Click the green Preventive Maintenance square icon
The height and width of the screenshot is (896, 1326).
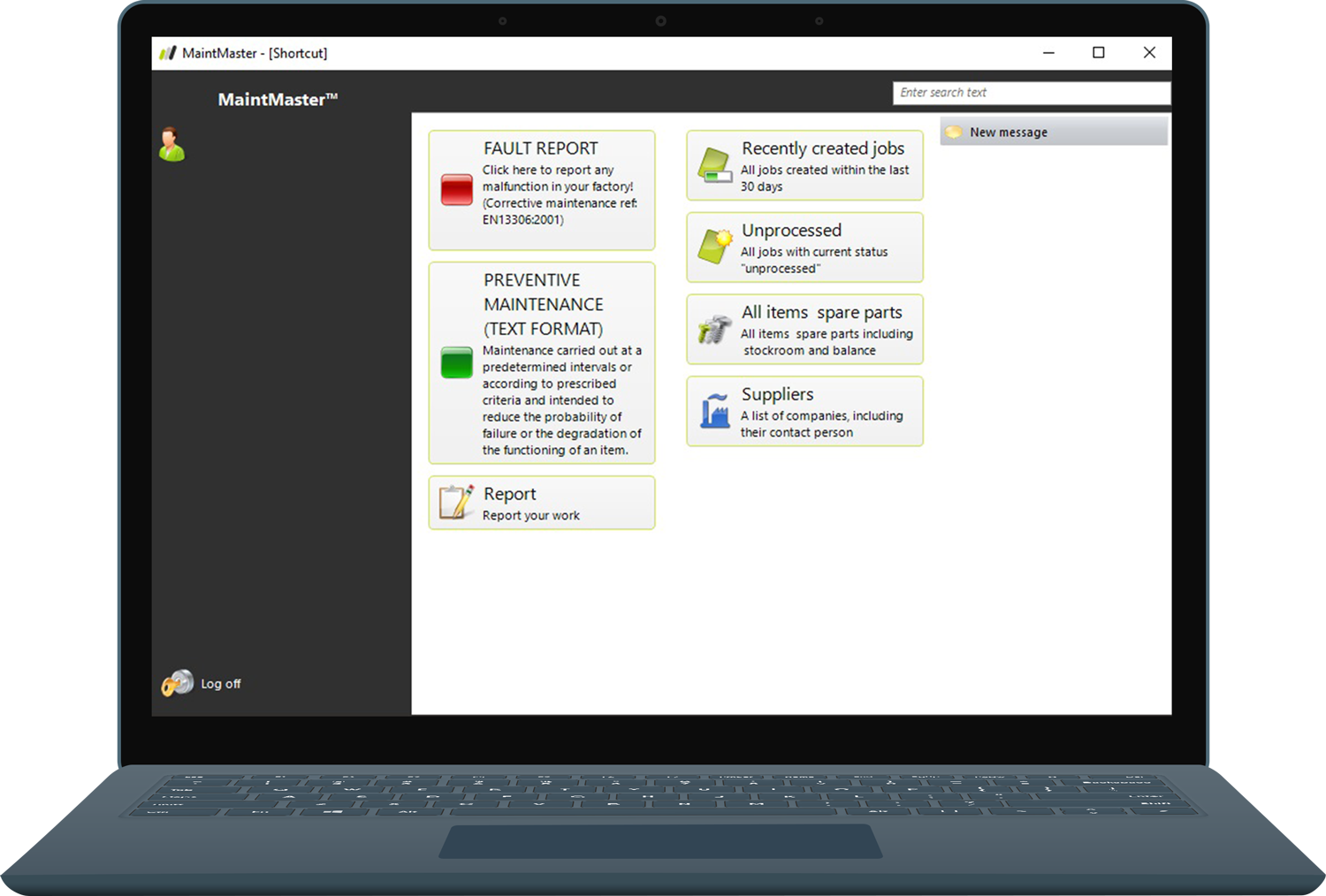(457, 362)
